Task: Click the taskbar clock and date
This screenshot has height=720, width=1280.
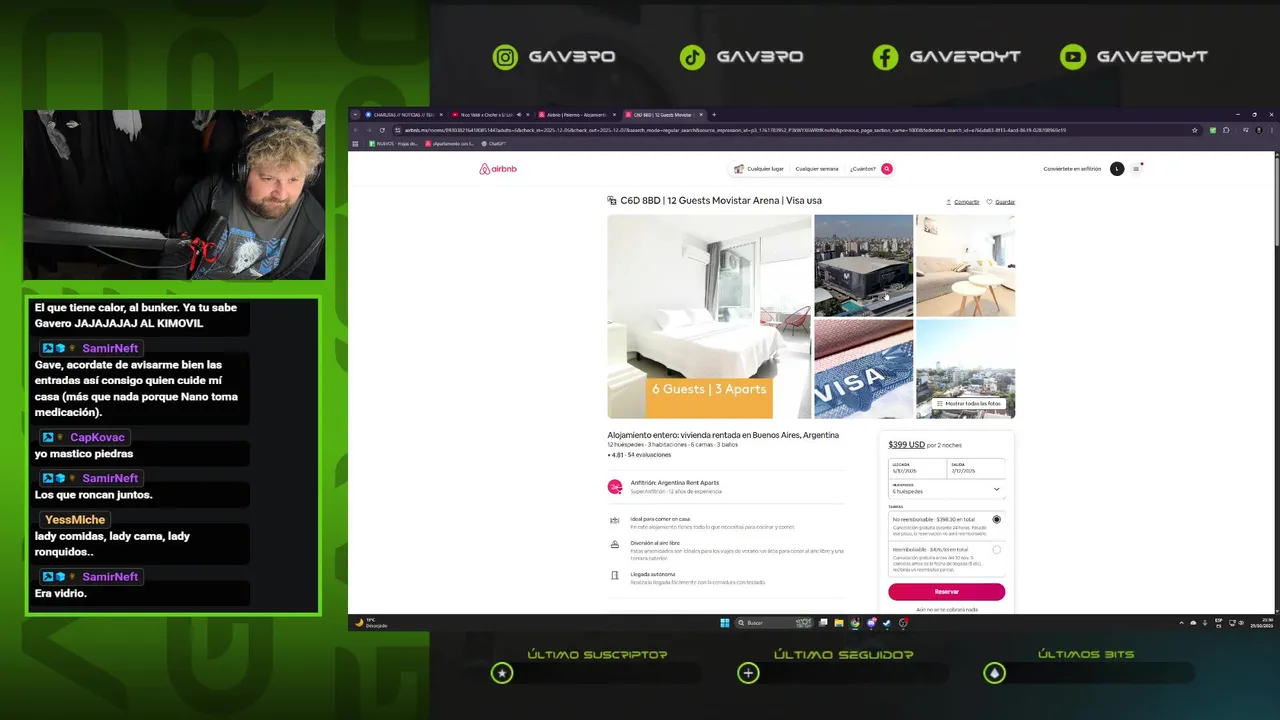Action: pyautogui.click(x=1260, y=623)
